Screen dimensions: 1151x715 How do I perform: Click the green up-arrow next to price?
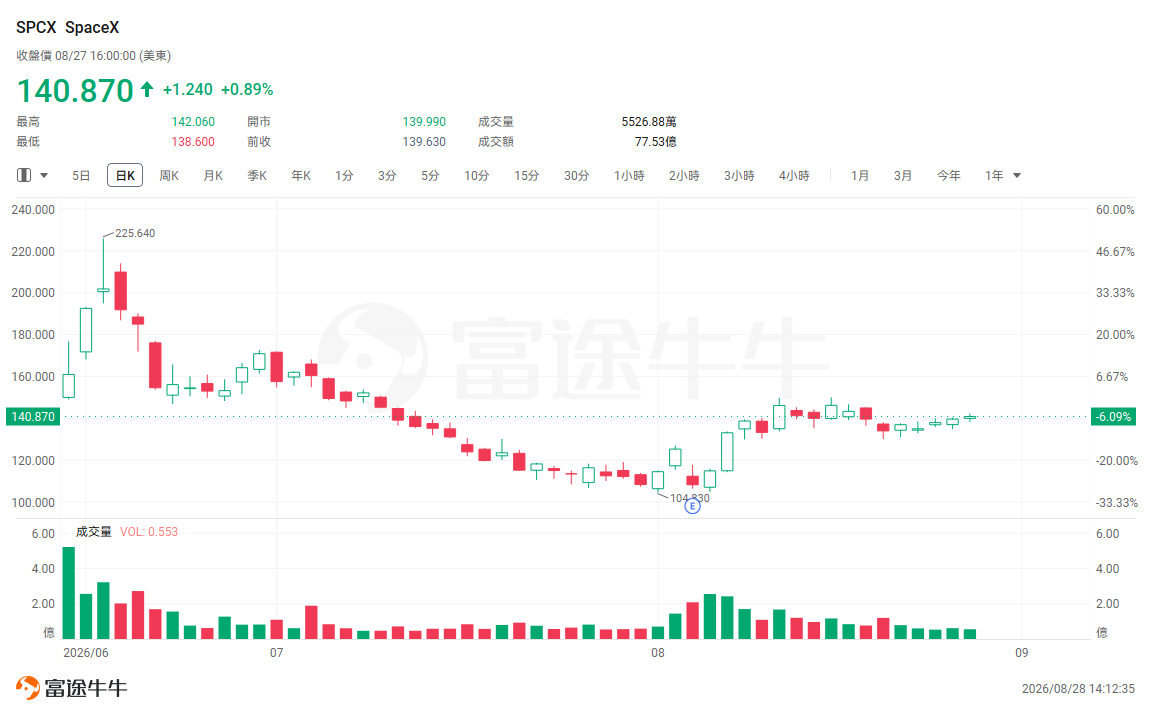pyautogui.click(x=147, y=90)
